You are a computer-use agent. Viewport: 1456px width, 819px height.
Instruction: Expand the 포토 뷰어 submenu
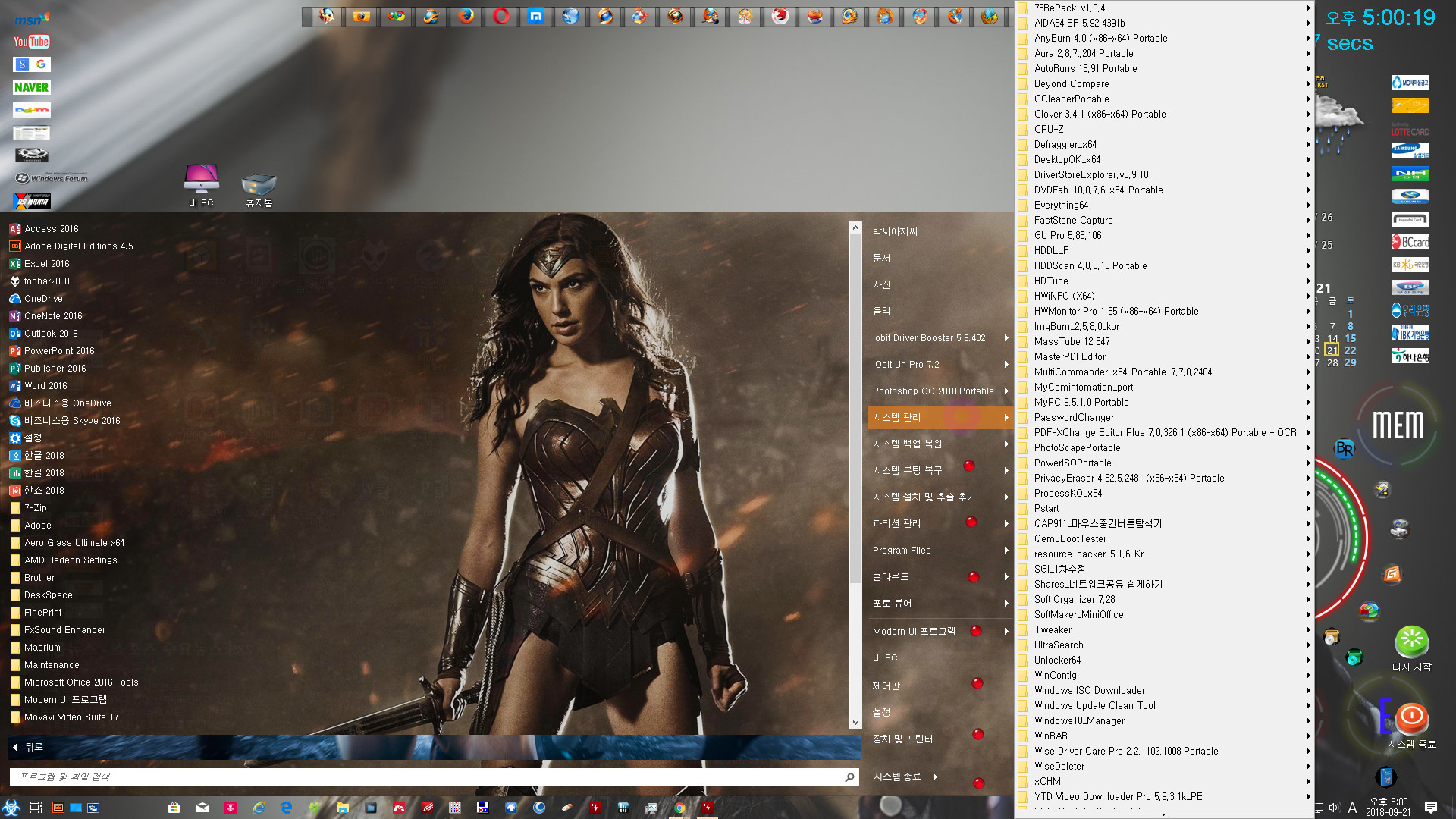click(940, 603)
